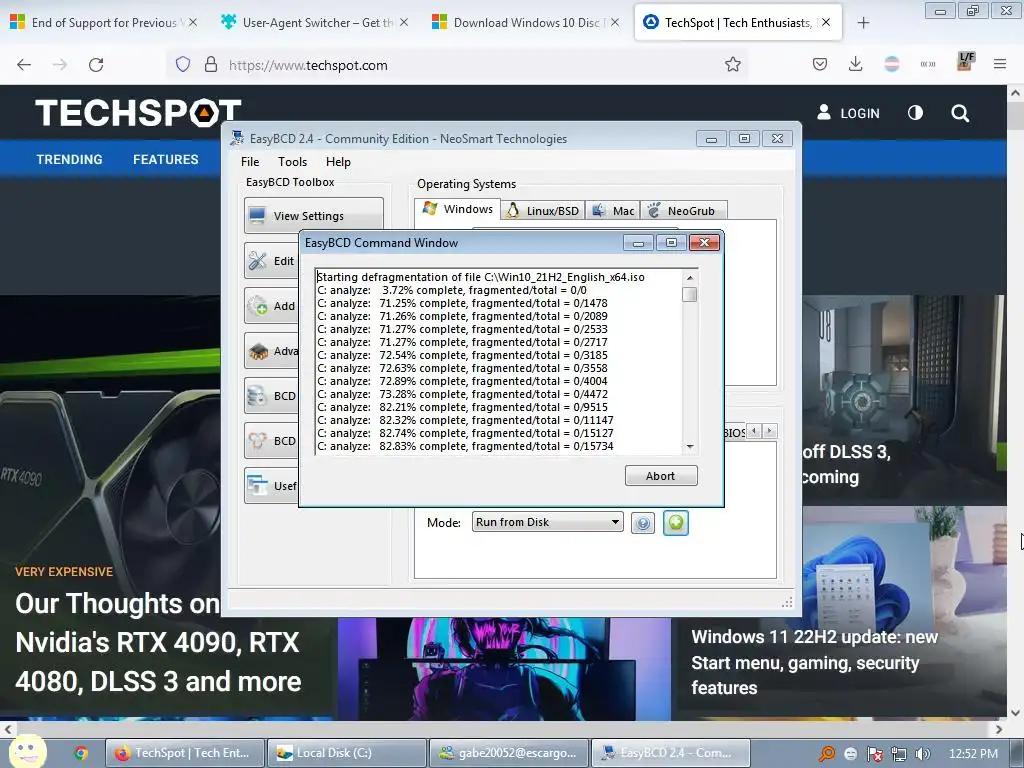
Task: Click the address bar showing techspot.com
Action: tap(457, 65)
